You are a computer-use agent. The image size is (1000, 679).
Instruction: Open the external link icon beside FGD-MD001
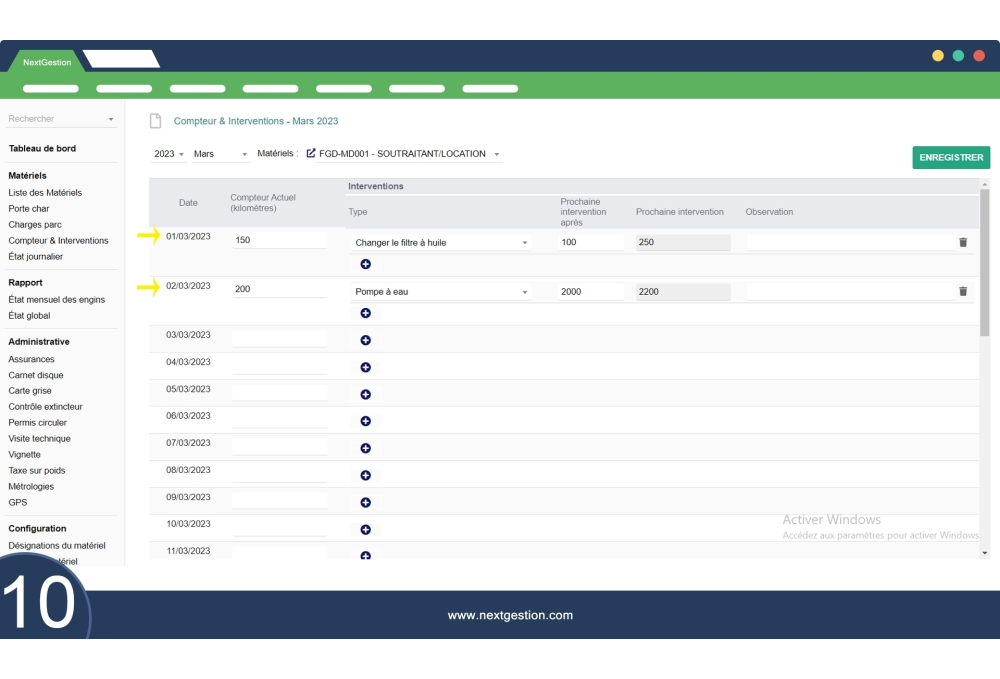click(x=311, y=154)
